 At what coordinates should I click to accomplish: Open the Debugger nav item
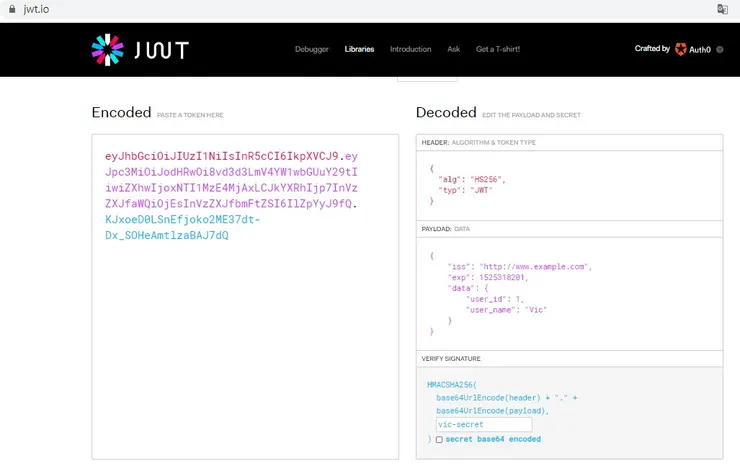pyautogui.click(x=312, y=49)
